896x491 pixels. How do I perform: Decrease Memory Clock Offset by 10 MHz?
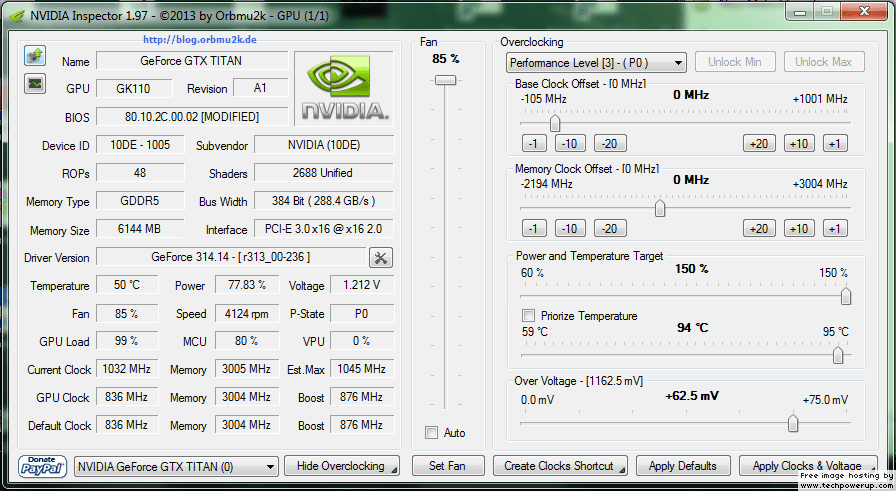click(570, 229)
